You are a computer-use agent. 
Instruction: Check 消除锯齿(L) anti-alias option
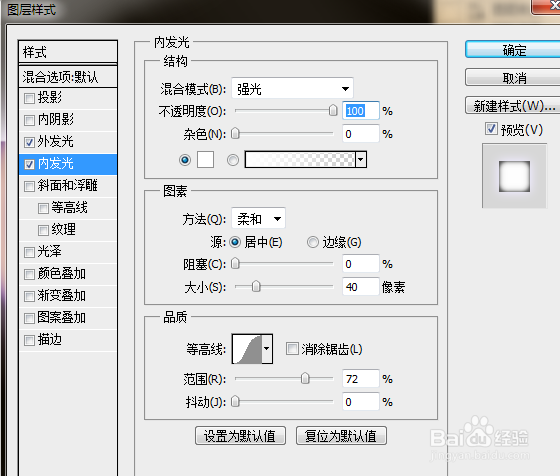(x=292, y=349)
